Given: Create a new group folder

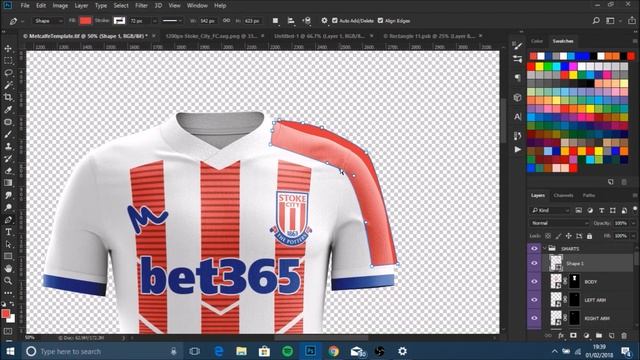Looking at the screenshot, I should pos(599,336).
